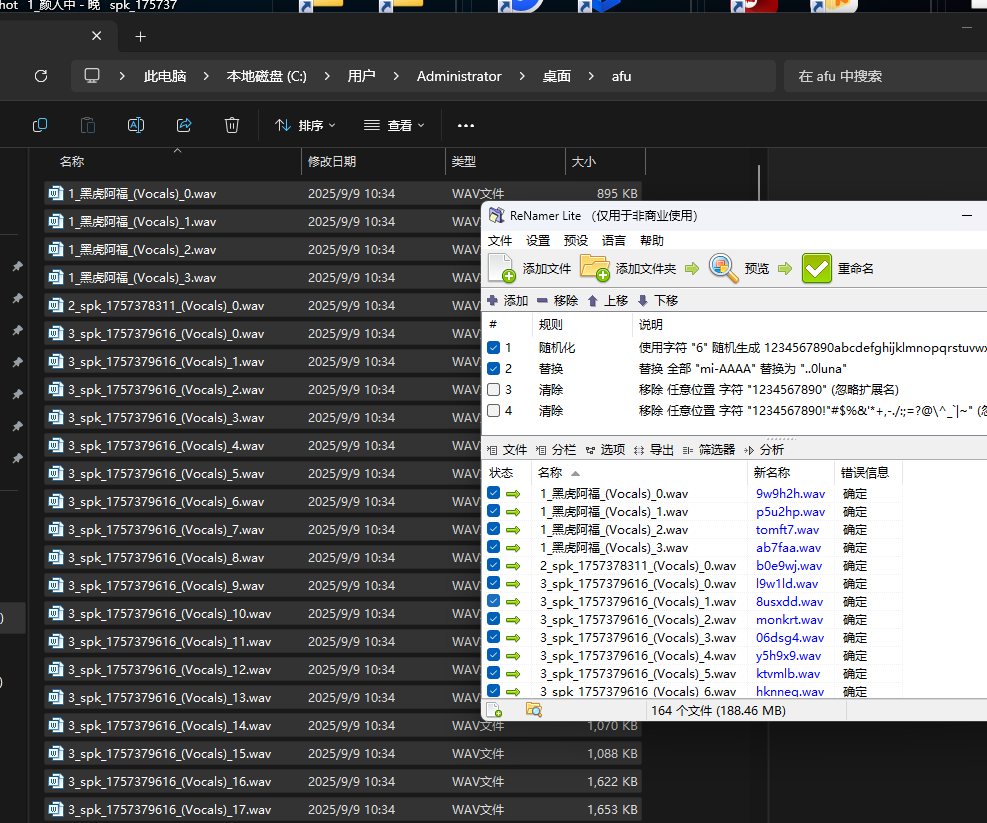Open the 设置 menu in ReNamer
This screenshot has width=987, height=823.
(x=538, y=241)
